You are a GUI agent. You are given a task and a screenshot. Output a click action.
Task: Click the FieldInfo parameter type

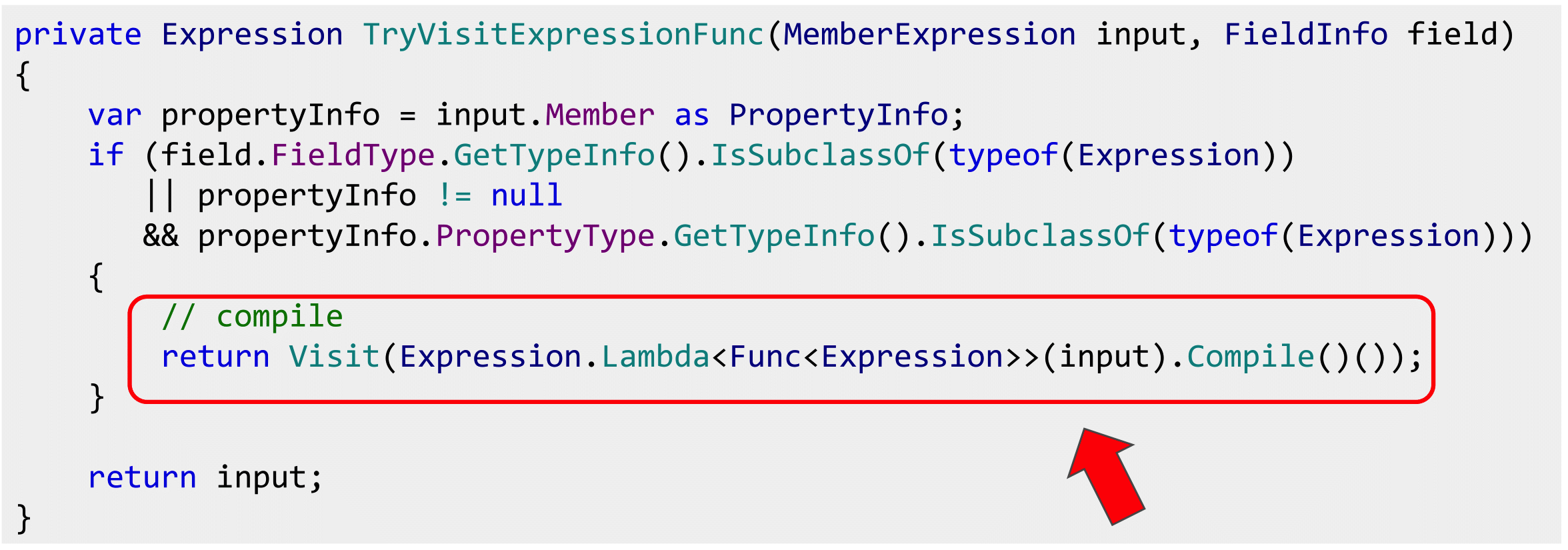(1306, 35)
